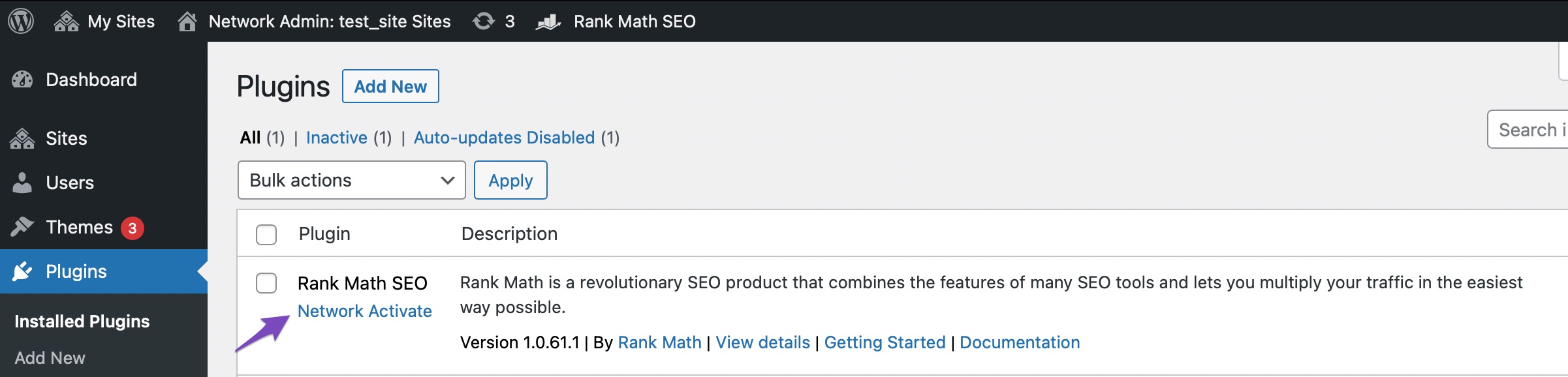1568x377 pixels.
Task: Click the Apply button
Action: point(510,180)
